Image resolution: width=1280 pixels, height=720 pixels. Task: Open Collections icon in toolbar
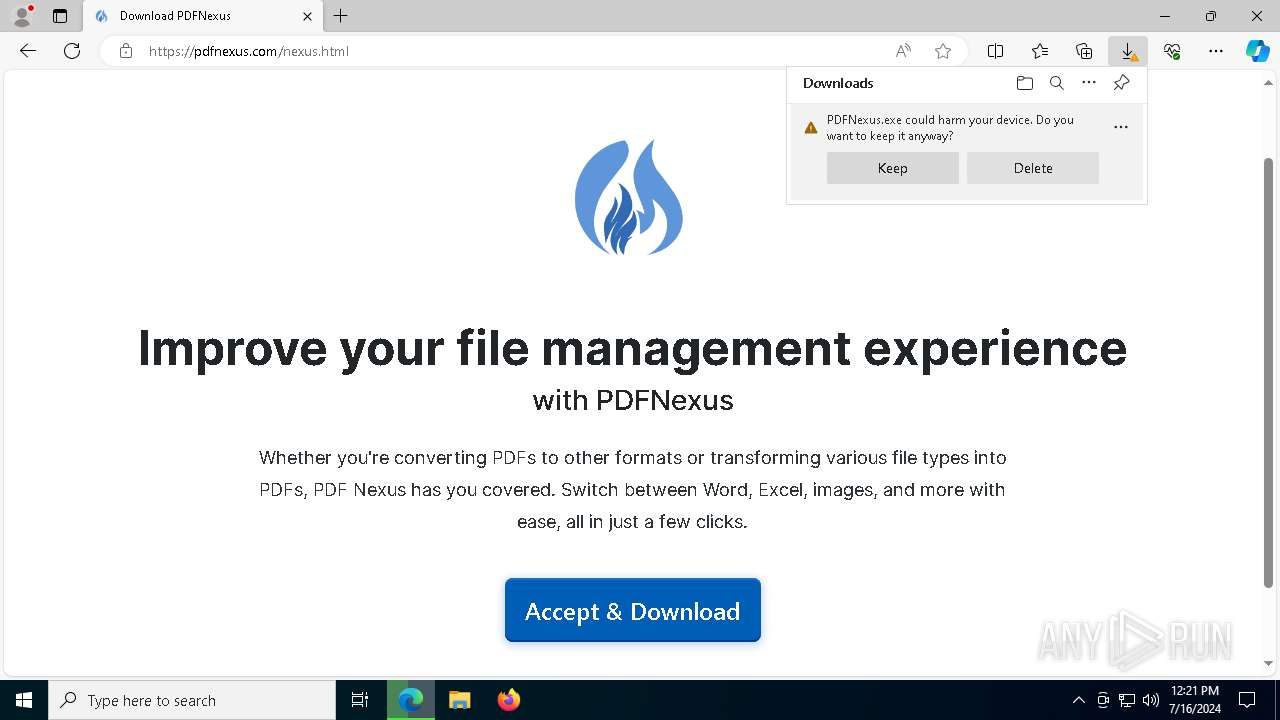pyautogui.click(x=1084, y=51)
